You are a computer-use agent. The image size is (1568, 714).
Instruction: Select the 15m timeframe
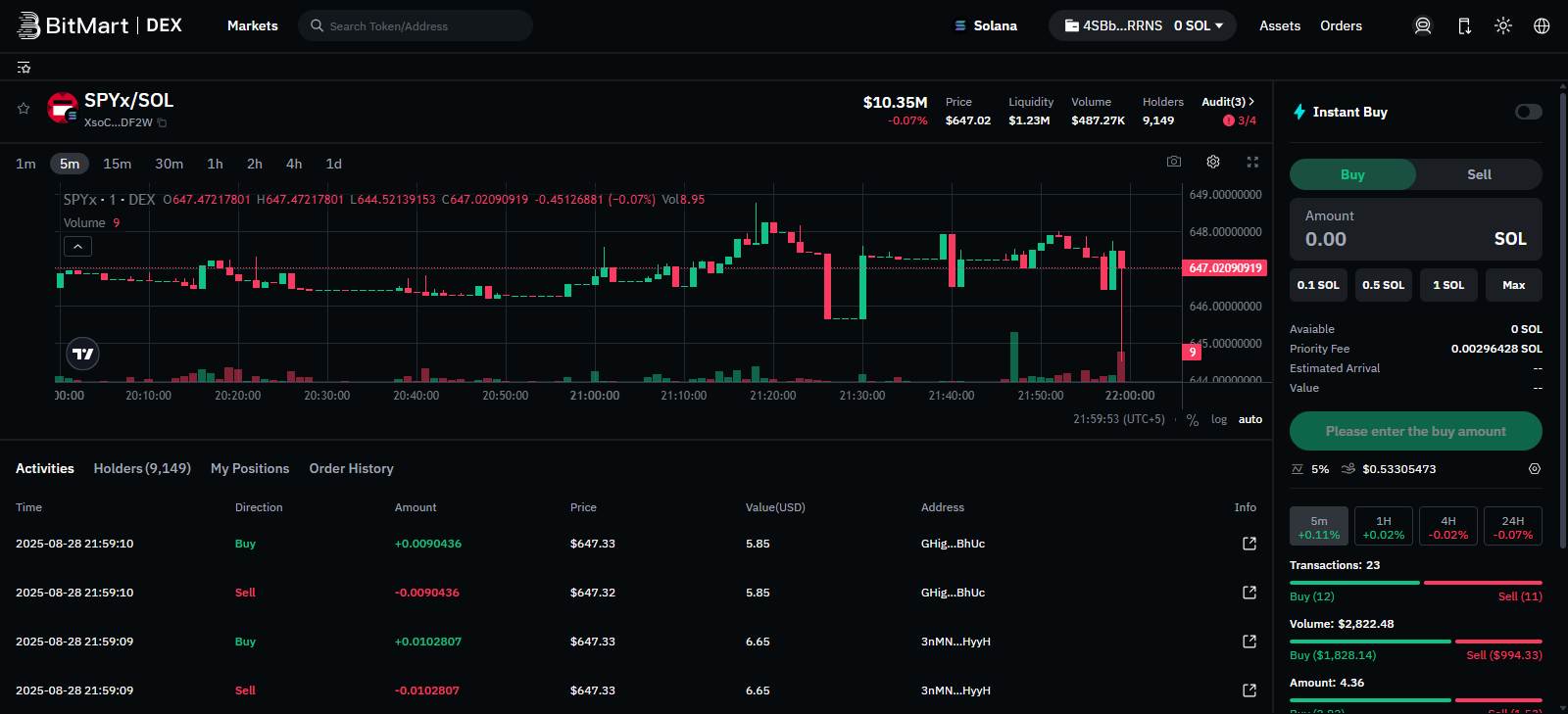[118, 164]
